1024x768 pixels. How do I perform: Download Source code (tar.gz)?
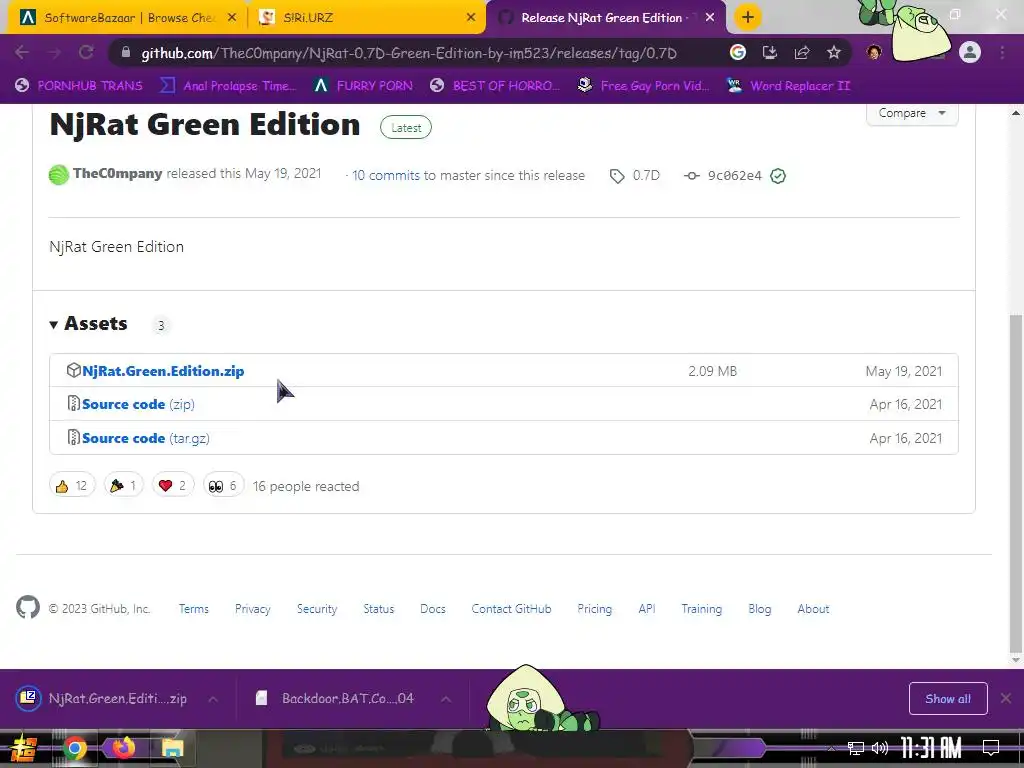coord(146,438)
